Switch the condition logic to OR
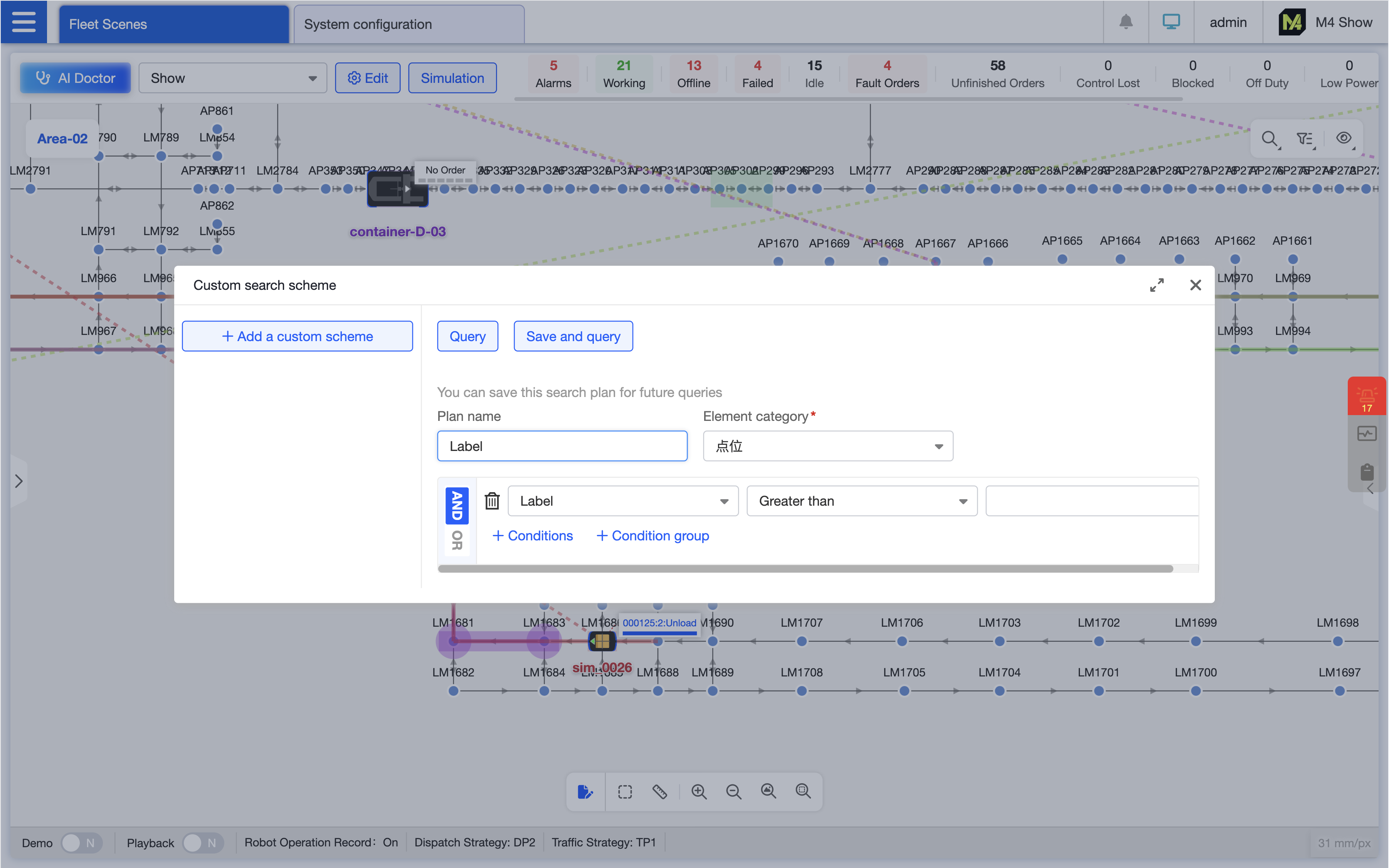Image resolution: width=1389 pixels, height=868 pixels. [457, 540]
